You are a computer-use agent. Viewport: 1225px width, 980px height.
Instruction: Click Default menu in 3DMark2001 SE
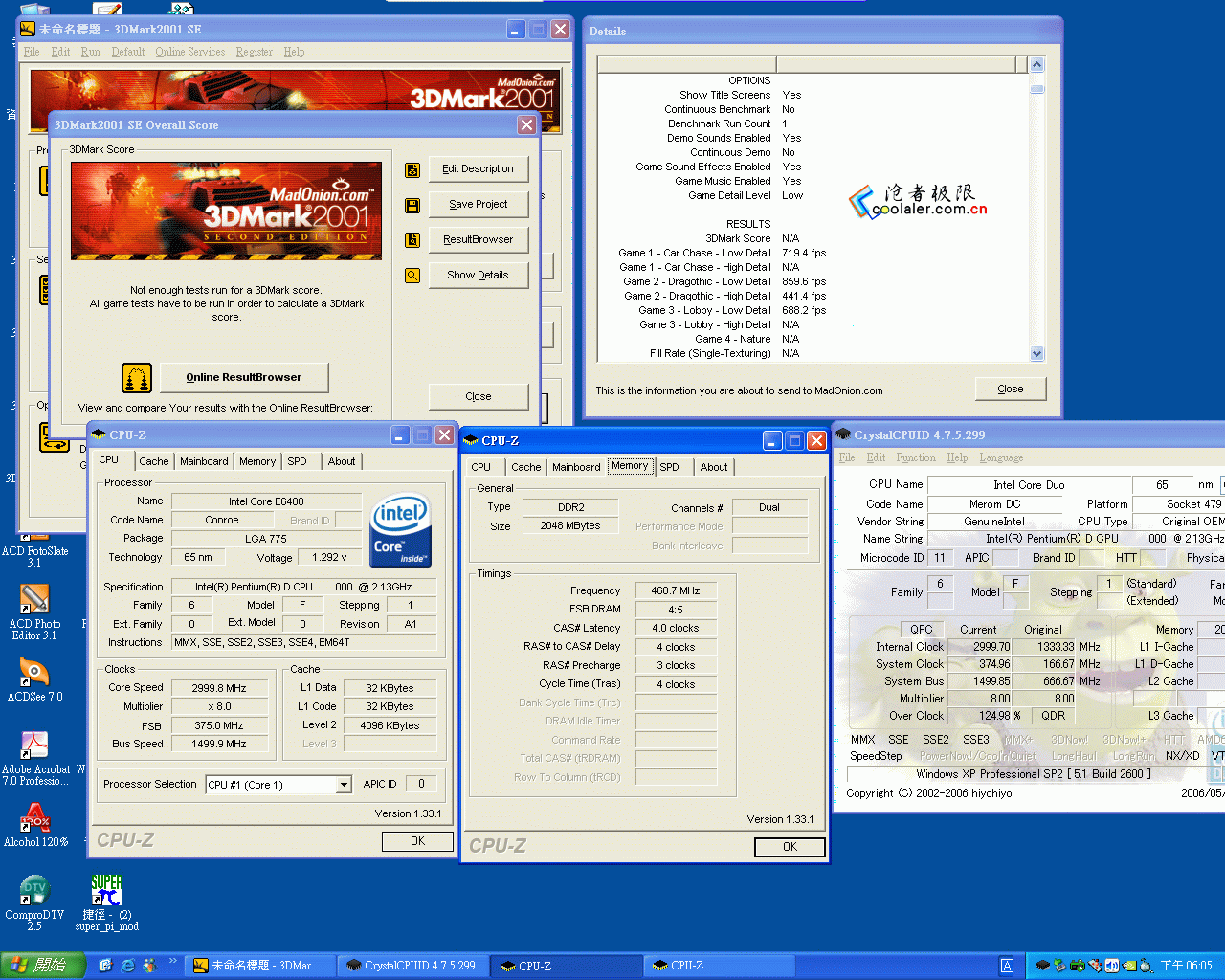(x=128, y=52)
